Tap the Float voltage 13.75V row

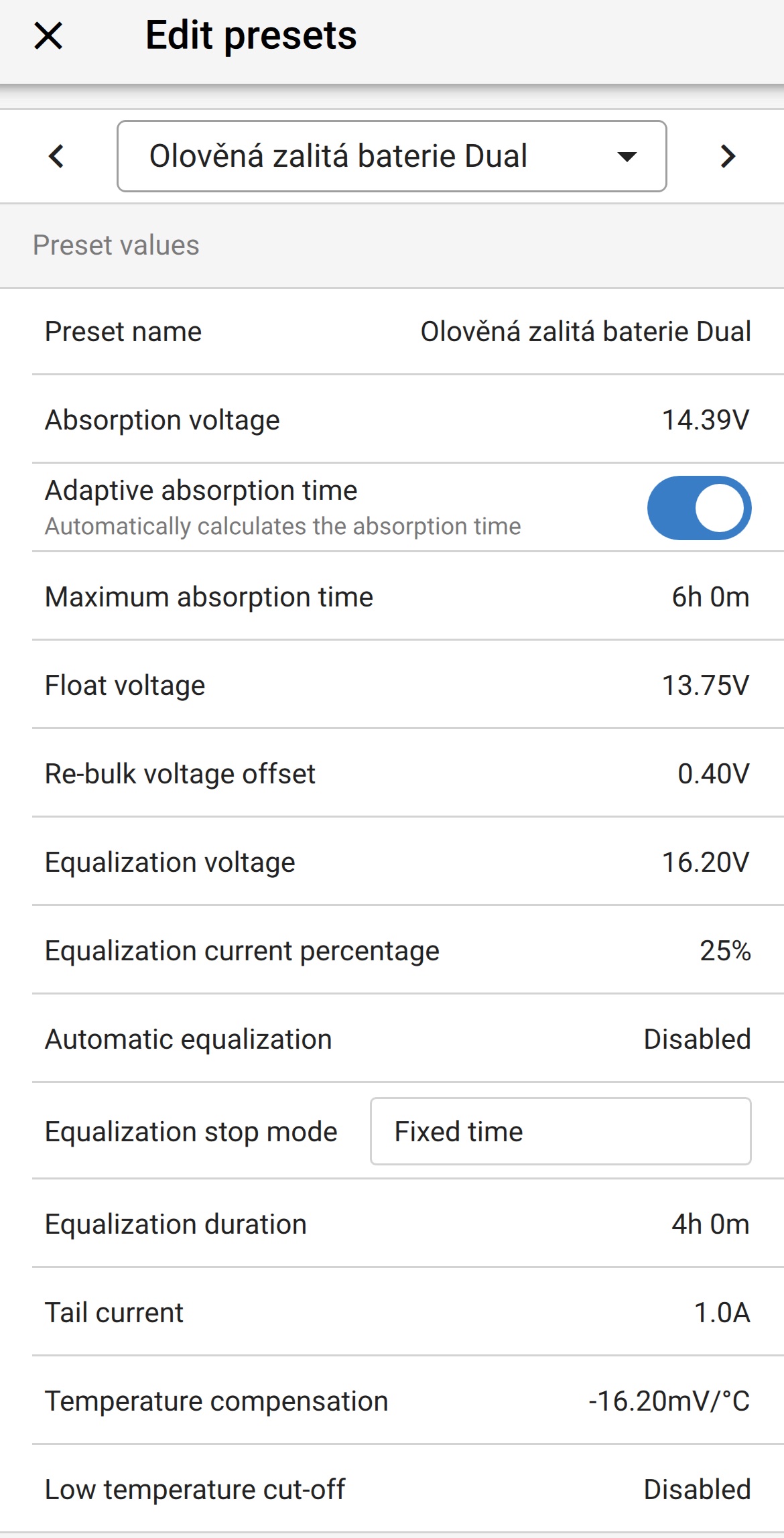pos(397,686)
